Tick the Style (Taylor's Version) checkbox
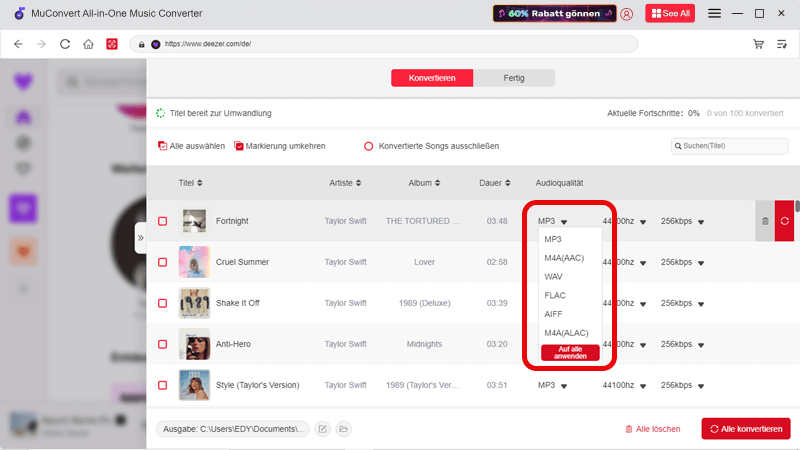The width and height of the screenshot is (800, 450). coord(162,385)
